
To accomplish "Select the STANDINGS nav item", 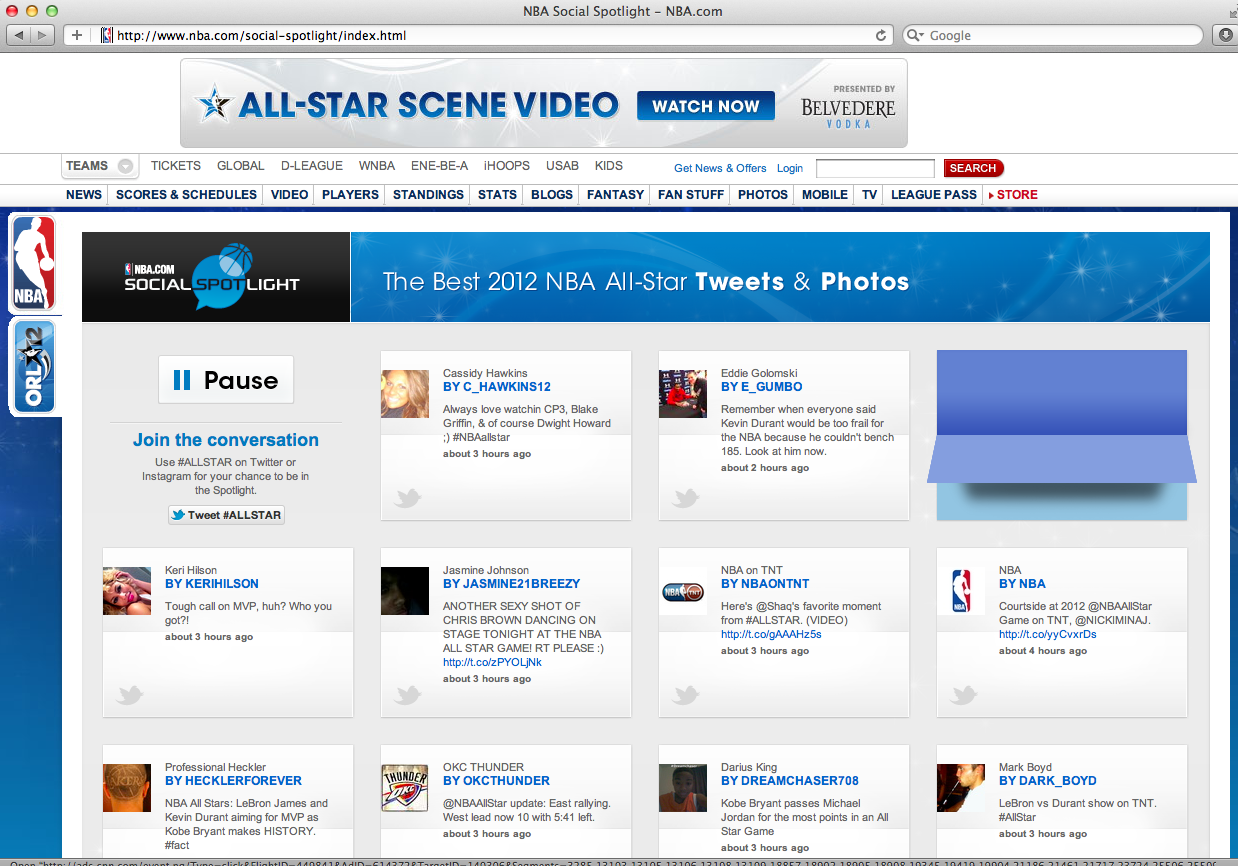I will (428, 195).
